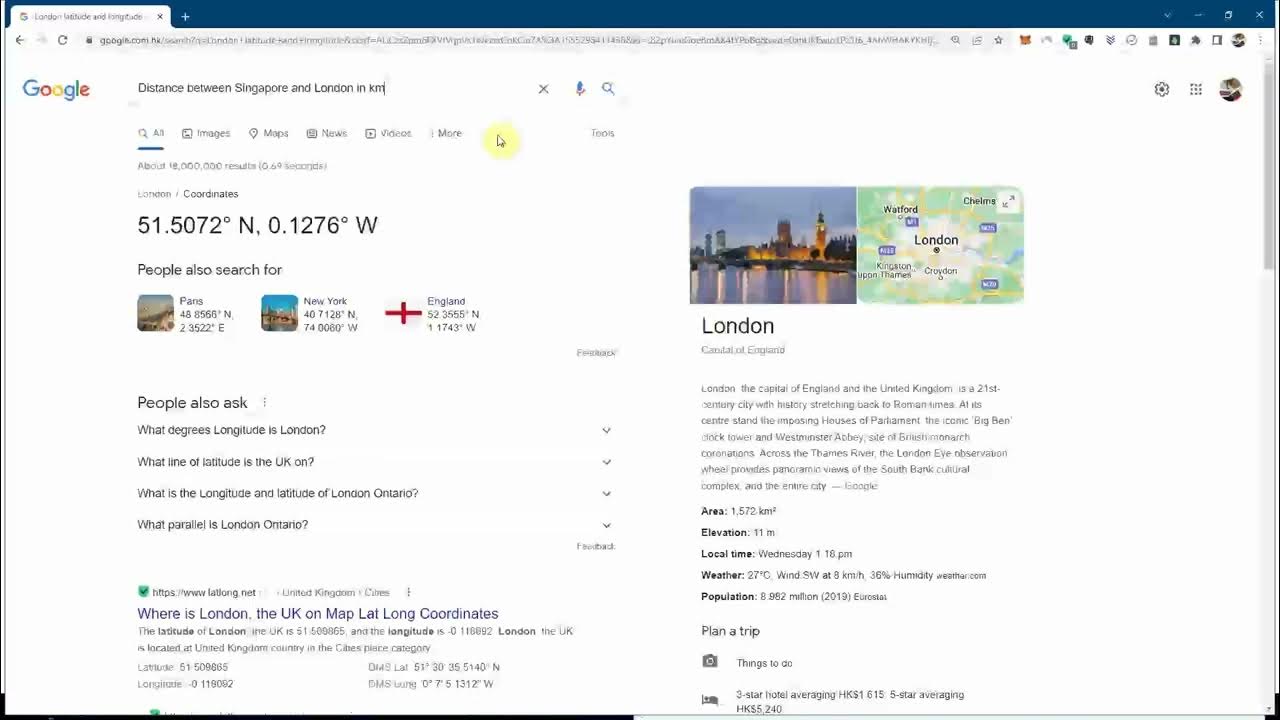Reload the current page
Screen dimensions: 1280x720
coord(62,40)
